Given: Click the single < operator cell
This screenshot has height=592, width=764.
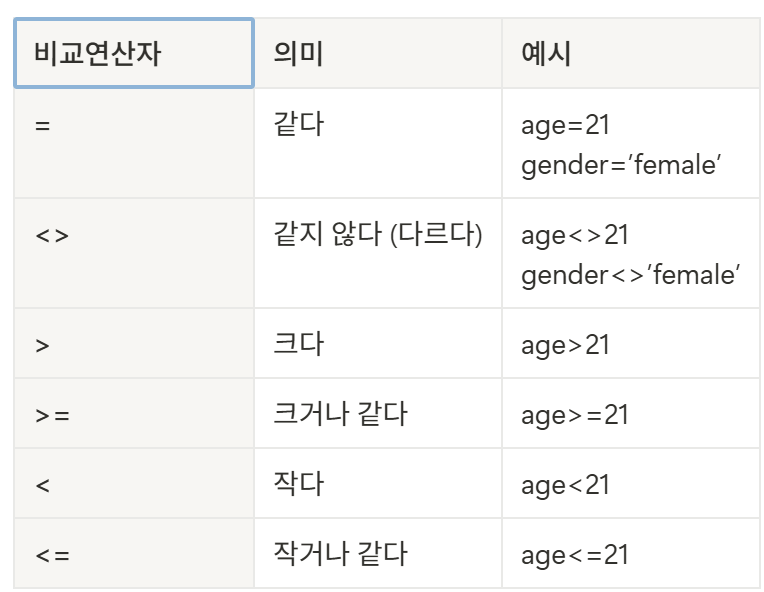Looking at the screenshot, I should click(133, 483).
